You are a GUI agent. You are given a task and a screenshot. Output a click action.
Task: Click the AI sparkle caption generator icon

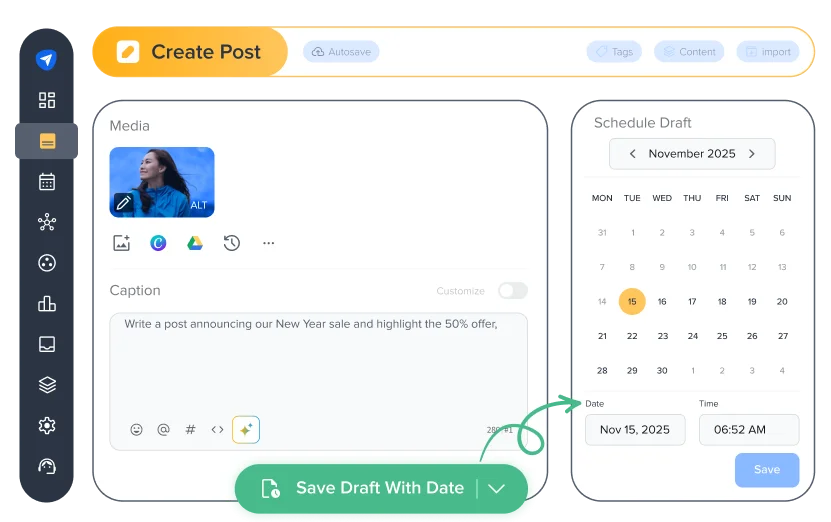click(x=246, y=430)
